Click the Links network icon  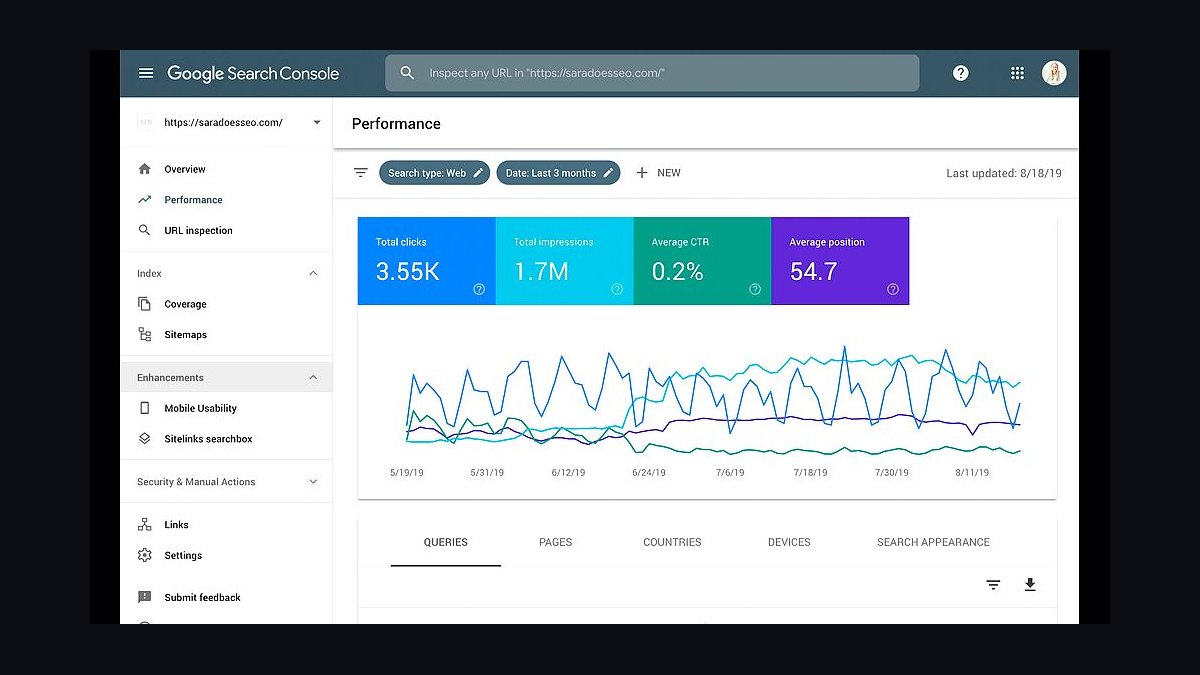(145, 525)
